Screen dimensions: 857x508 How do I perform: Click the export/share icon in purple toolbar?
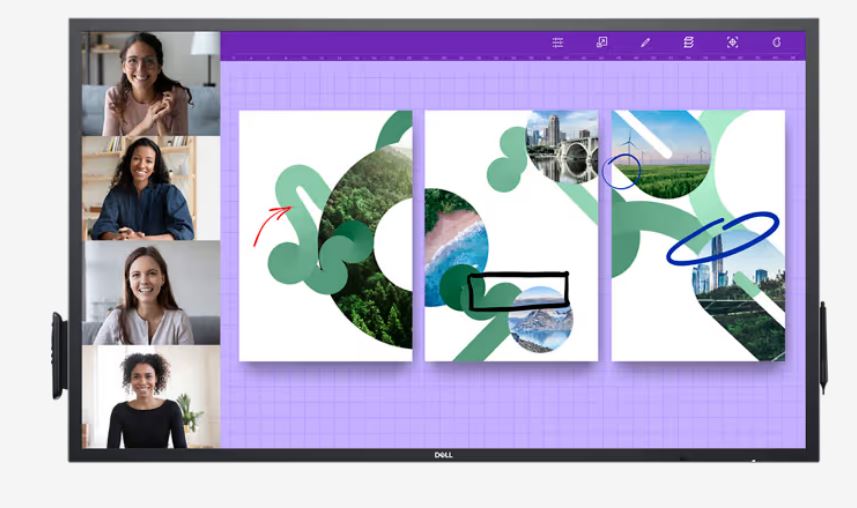point(602,42)
